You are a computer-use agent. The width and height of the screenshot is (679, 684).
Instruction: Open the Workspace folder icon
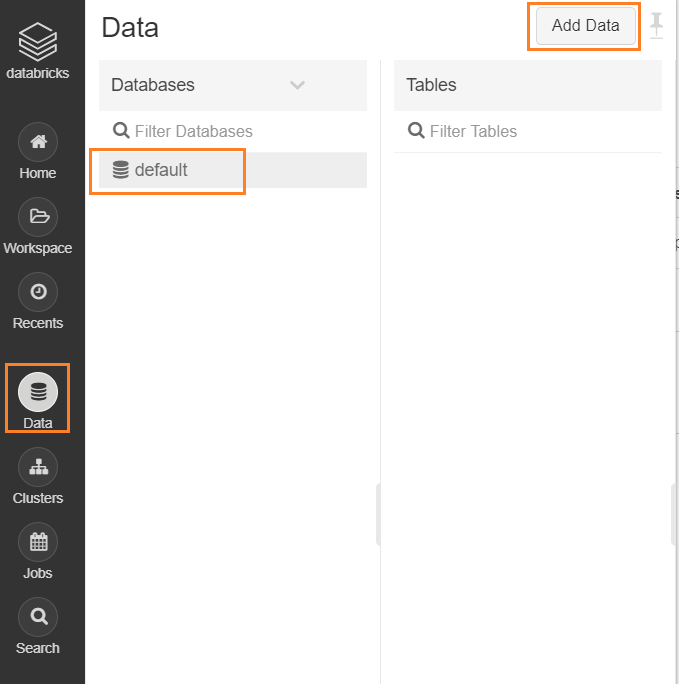(38, 217)
